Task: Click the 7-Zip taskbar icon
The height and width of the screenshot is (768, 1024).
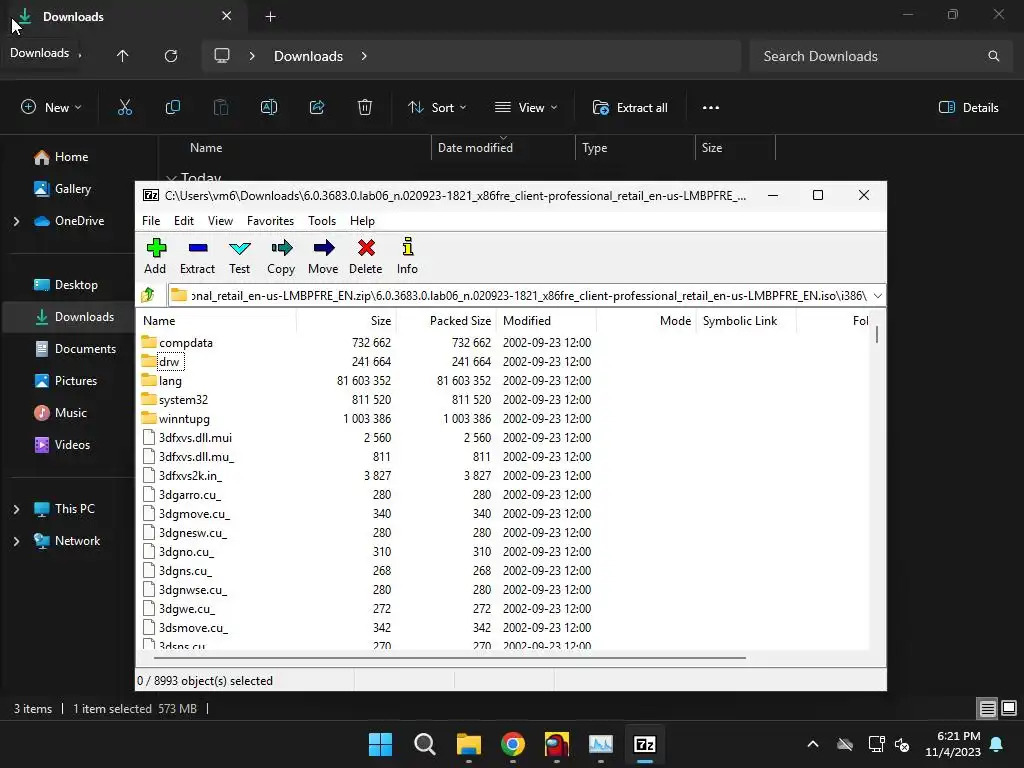Action: [645, 744]
